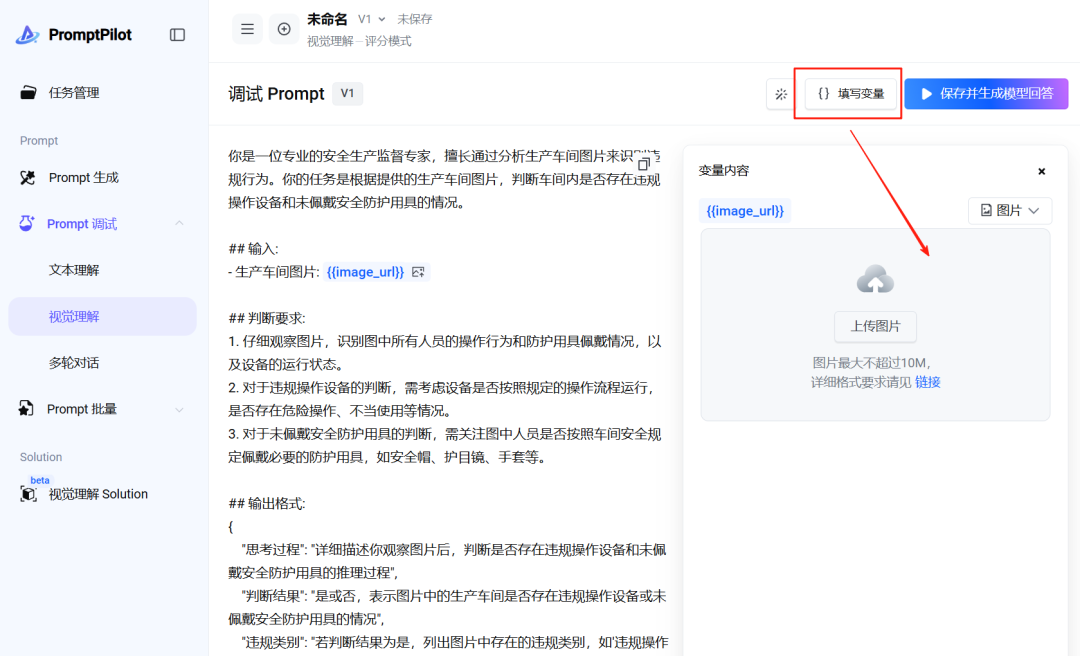Viewport: 1080px width, 656px height.
Task: Click the Prompt 批量 star-page icon
Action: [x=26, y=409]
